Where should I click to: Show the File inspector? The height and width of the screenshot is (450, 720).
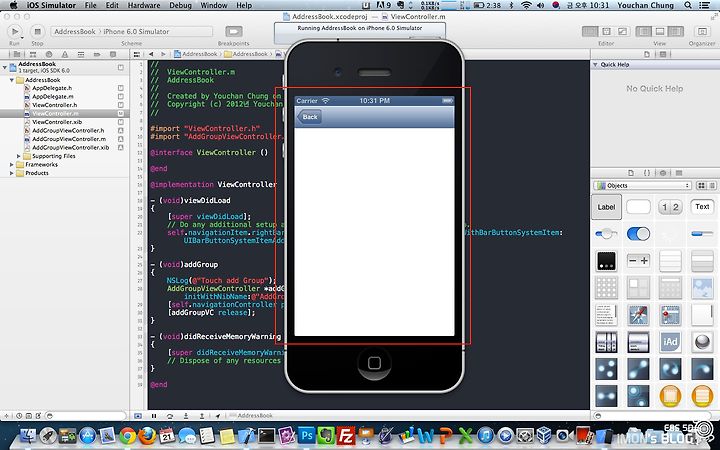click(x=647, y=54)
